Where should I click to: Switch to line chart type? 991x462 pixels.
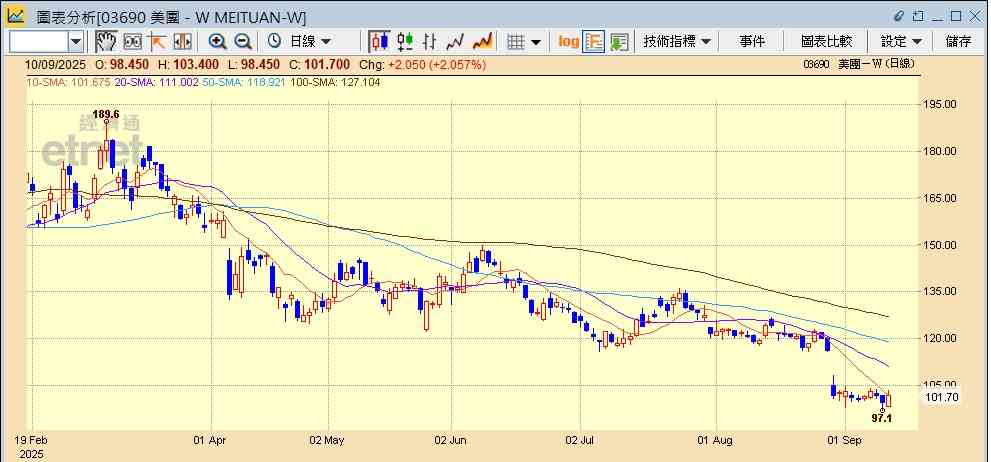coord(455,42)
